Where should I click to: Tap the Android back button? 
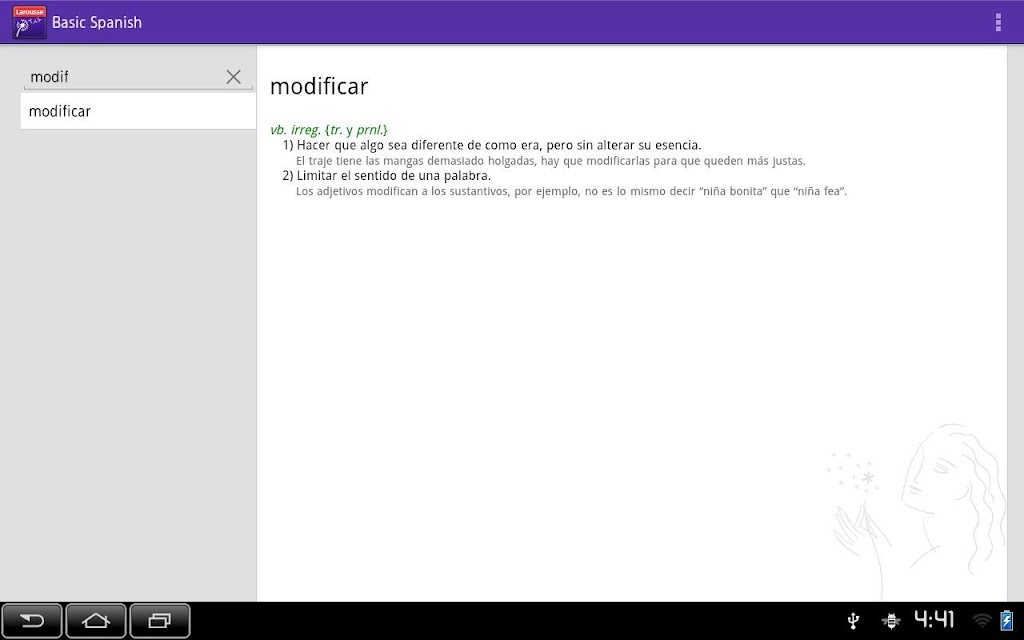click(31, 620)
